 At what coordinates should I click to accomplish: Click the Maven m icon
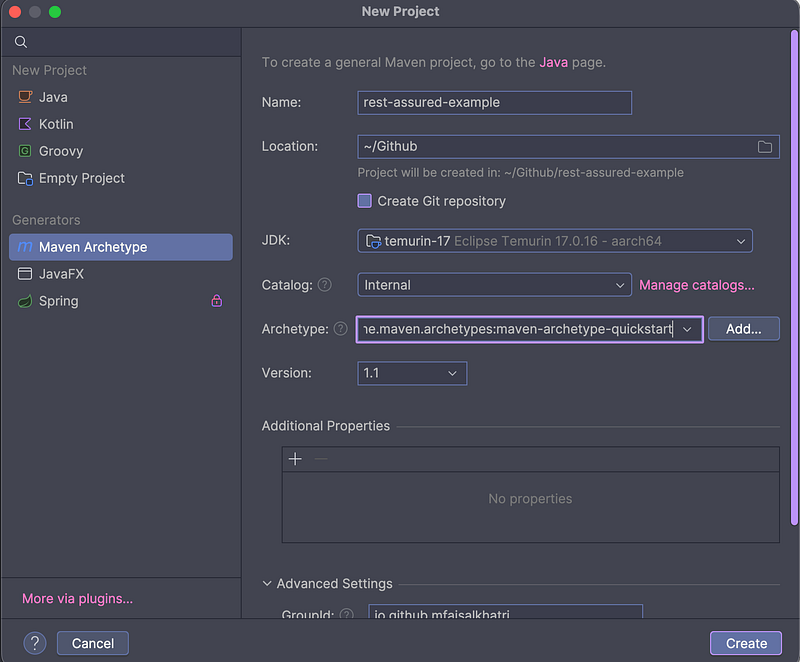point(25,247)
